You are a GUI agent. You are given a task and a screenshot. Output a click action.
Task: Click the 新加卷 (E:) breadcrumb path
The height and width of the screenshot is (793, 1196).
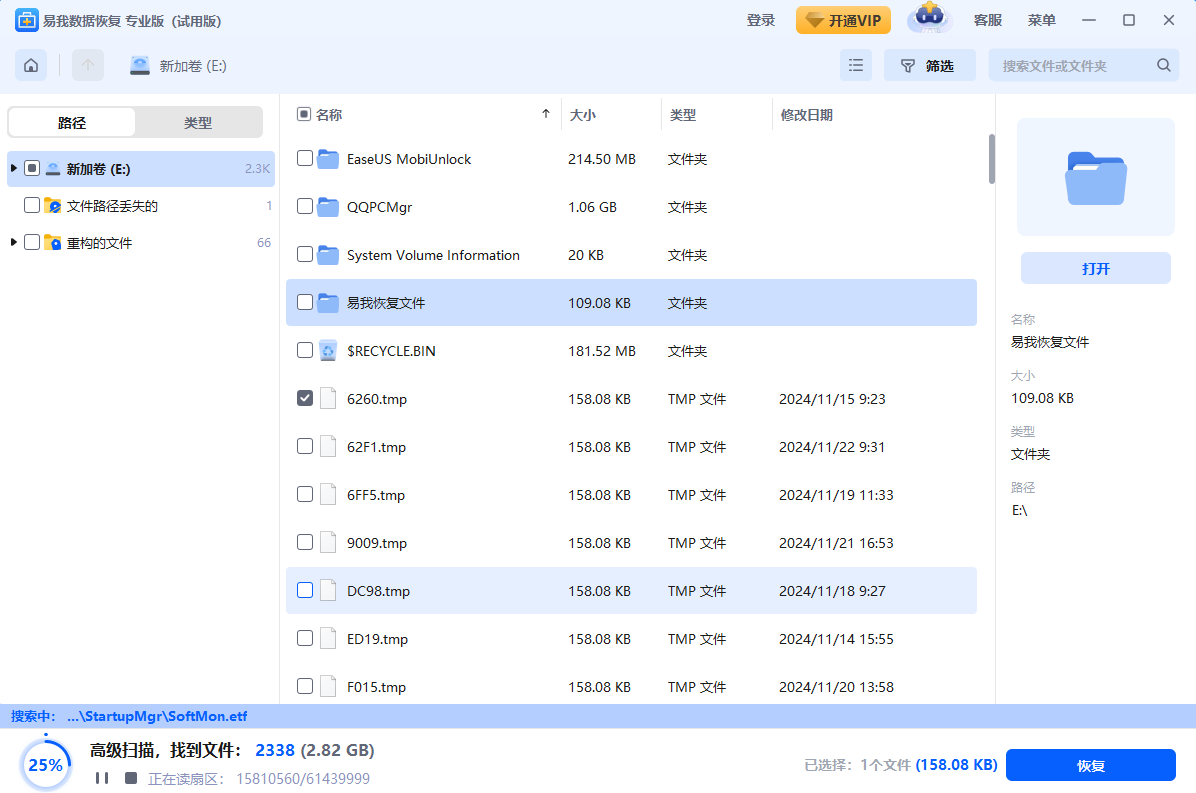[193, 66]
